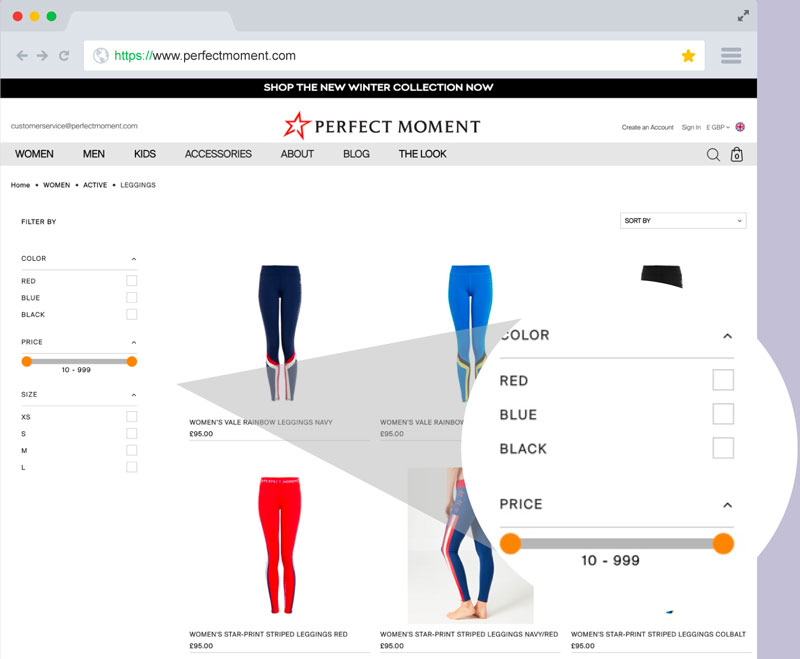800x659 pixels.
Task: Open the navy Vale Rainbow leggings image
Action: click(x=279, y=333)
